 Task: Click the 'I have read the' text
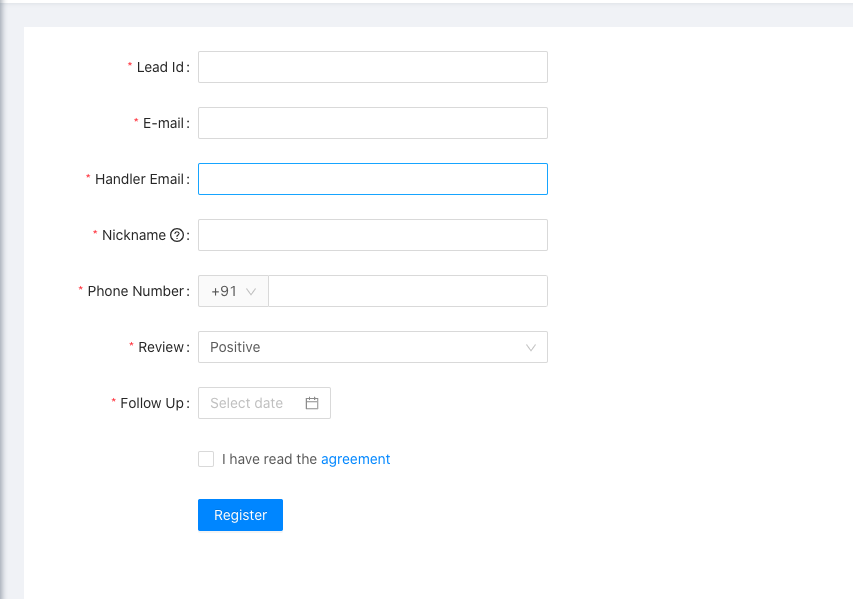(x=269, y=459)
